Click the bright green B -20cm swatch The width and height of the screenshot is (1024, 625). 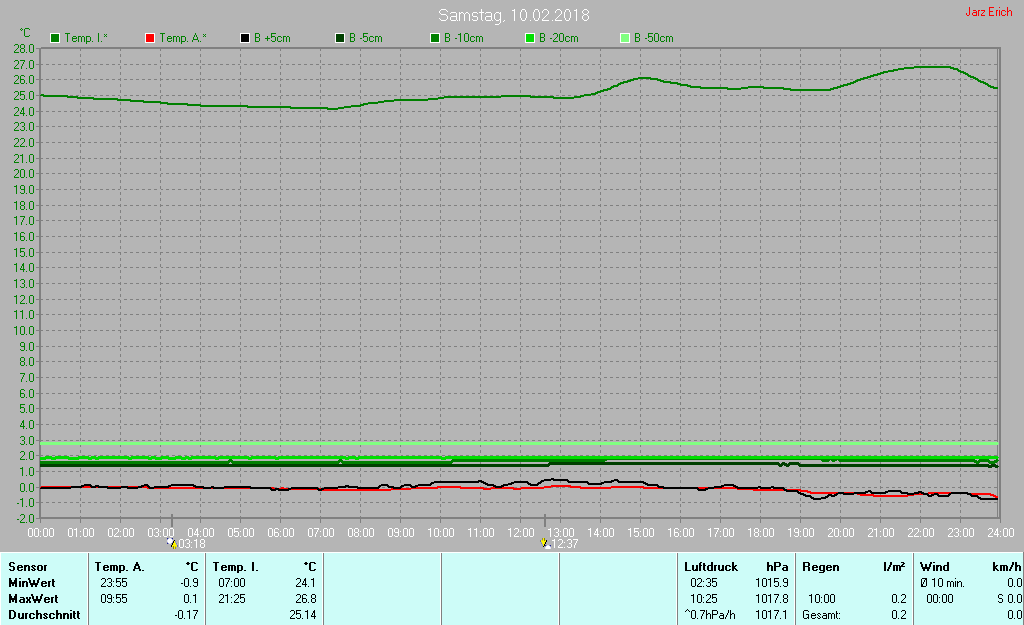tap(530, 38)
